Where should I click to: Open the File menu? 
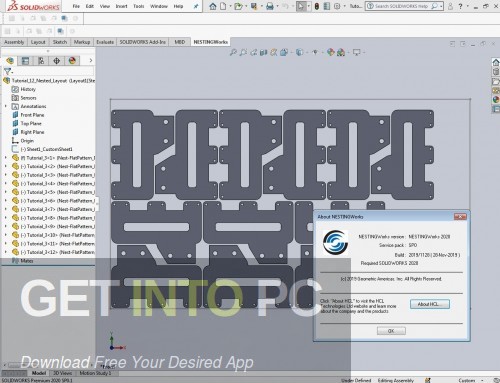76,6
